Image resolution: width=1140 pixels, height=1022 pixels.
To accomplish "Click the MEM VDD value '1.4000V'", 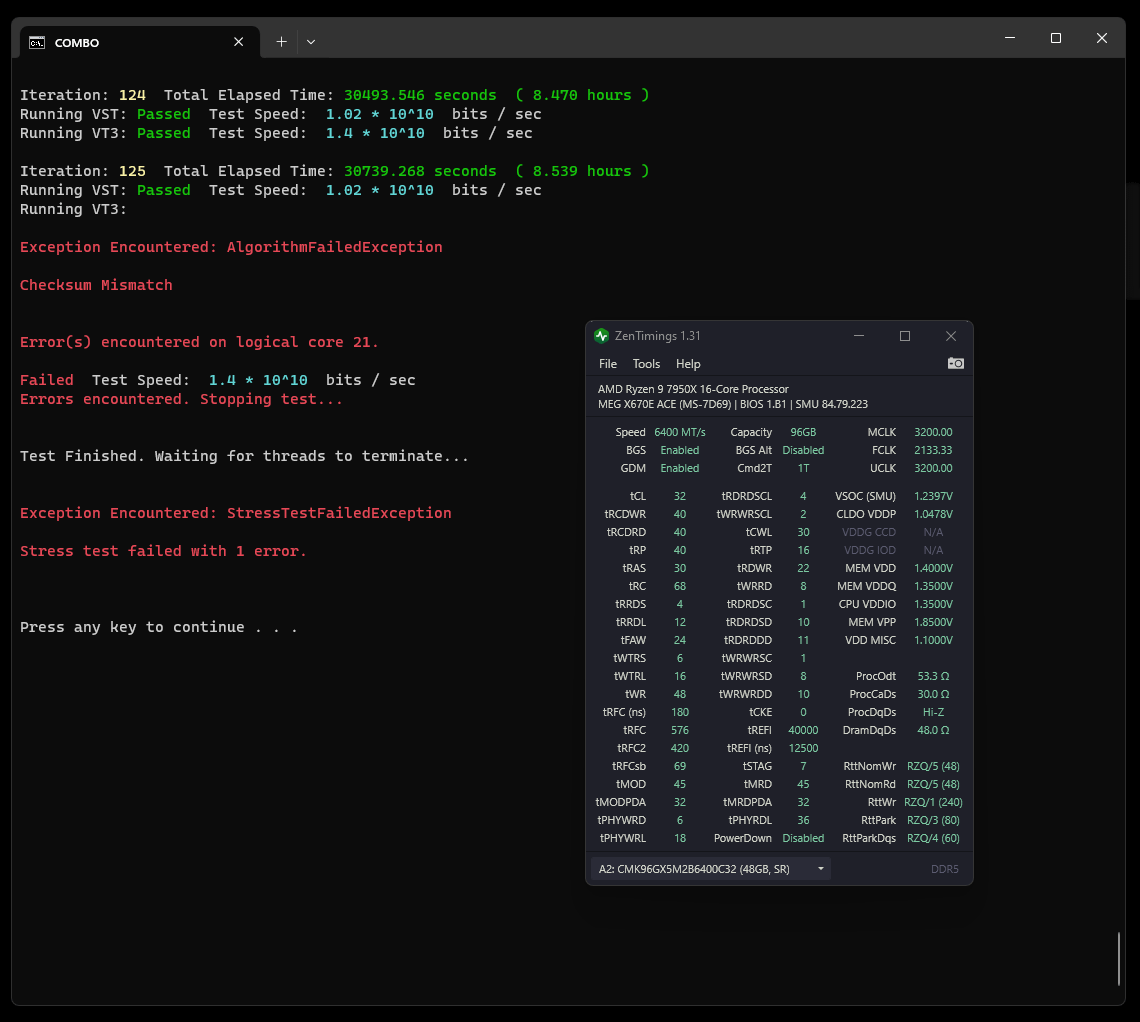I will tap(933, 568).
